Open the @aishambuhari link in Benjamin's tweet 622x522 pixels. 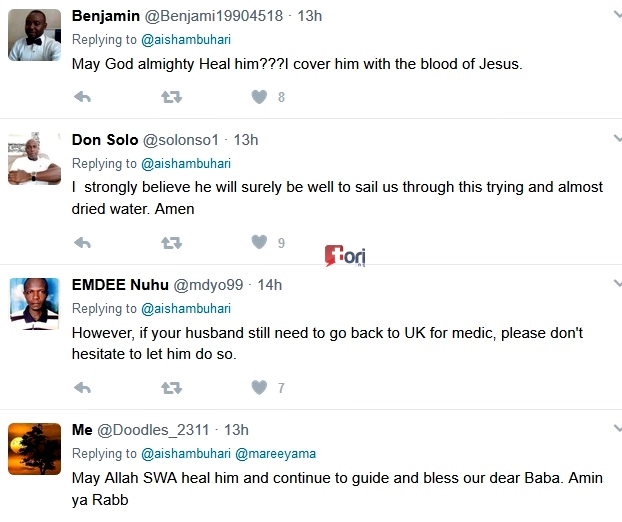coord(186,40)
